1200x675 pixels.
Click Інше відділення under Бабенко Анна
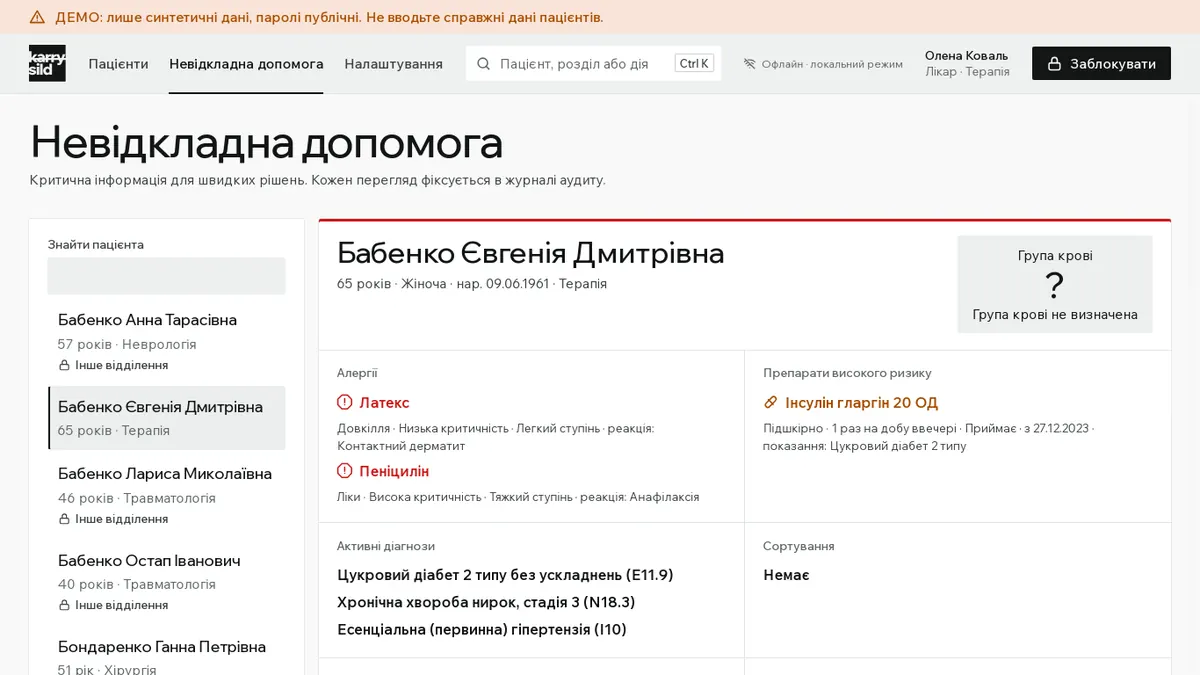tap(121, 366)
